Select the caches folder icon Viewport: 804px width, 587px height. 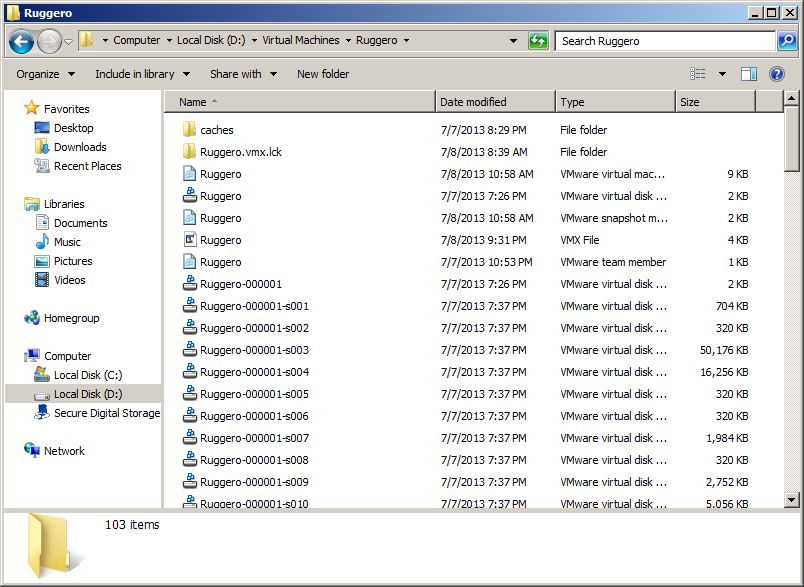(190, 130)
